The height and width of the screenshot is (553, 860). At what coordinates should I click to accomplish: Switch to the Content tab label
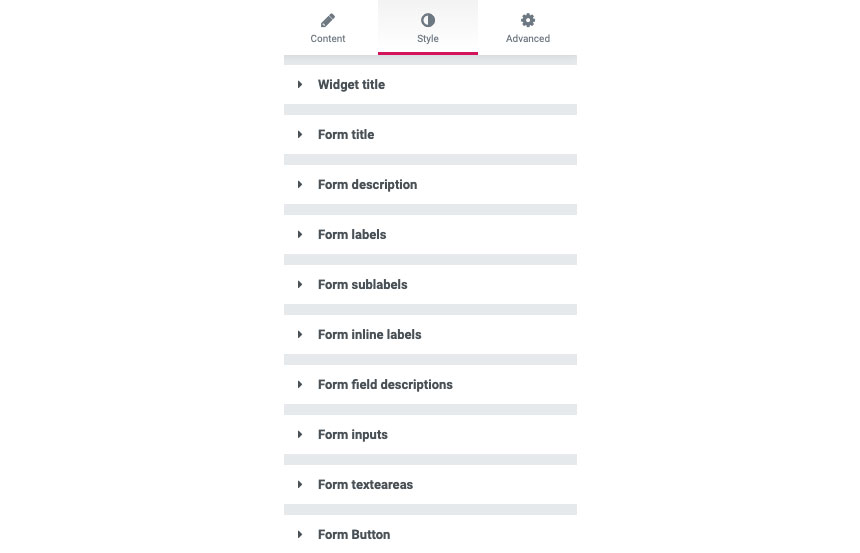tap(327, 38)
